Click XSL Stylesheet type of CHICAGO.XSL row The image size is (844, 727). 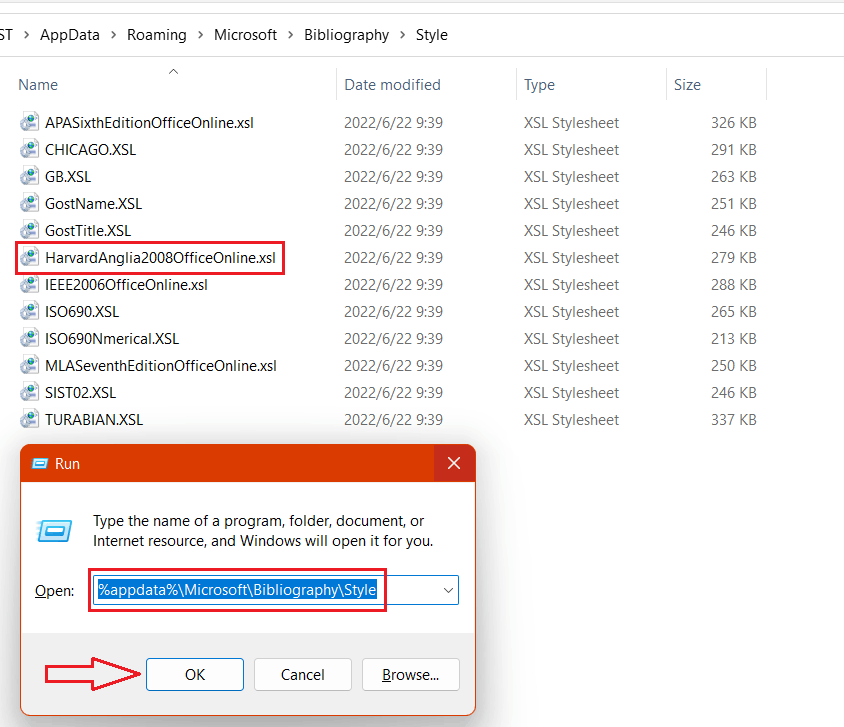click(x=572, y=150)
